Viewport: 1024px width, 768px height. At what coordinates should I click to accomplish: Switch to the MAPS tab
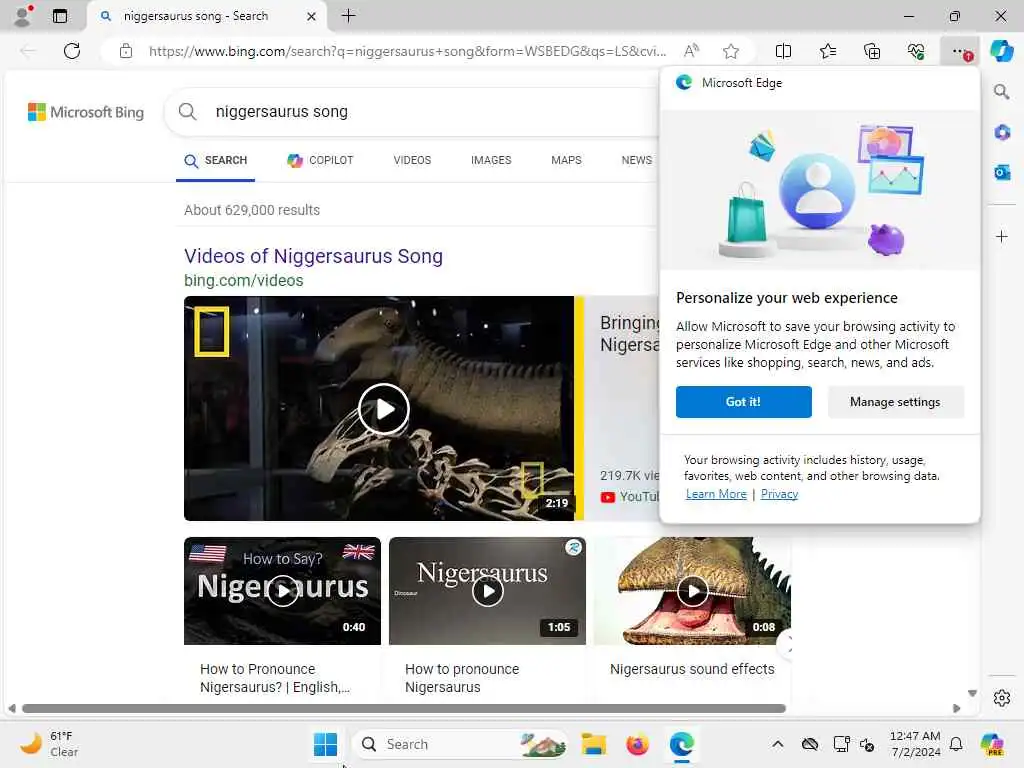point(566,161)
